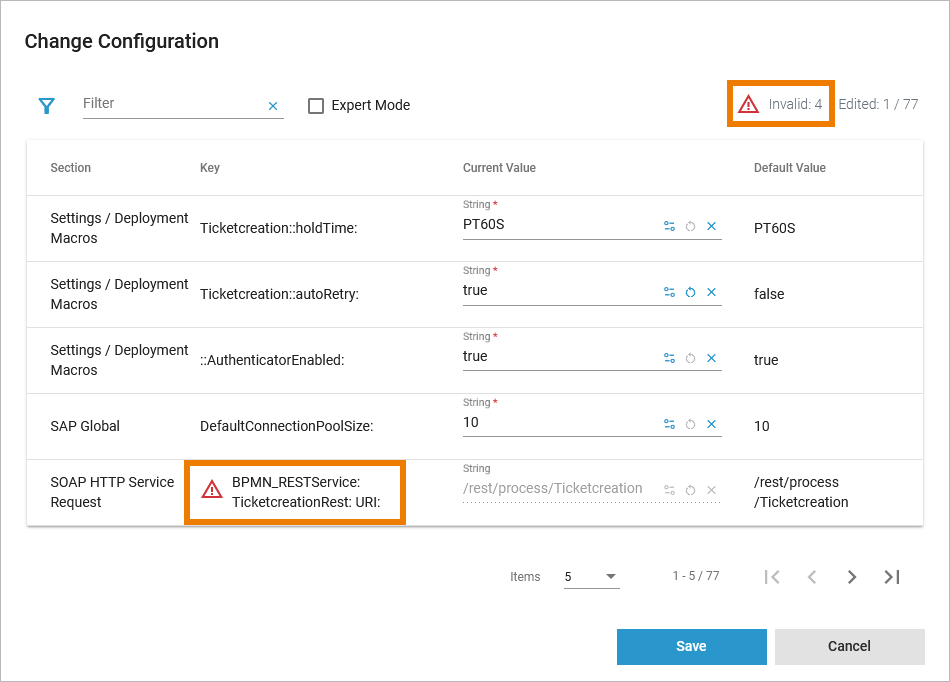
Task: Reset the autoRetry value to its default
Action: click(x=691, y=292)
